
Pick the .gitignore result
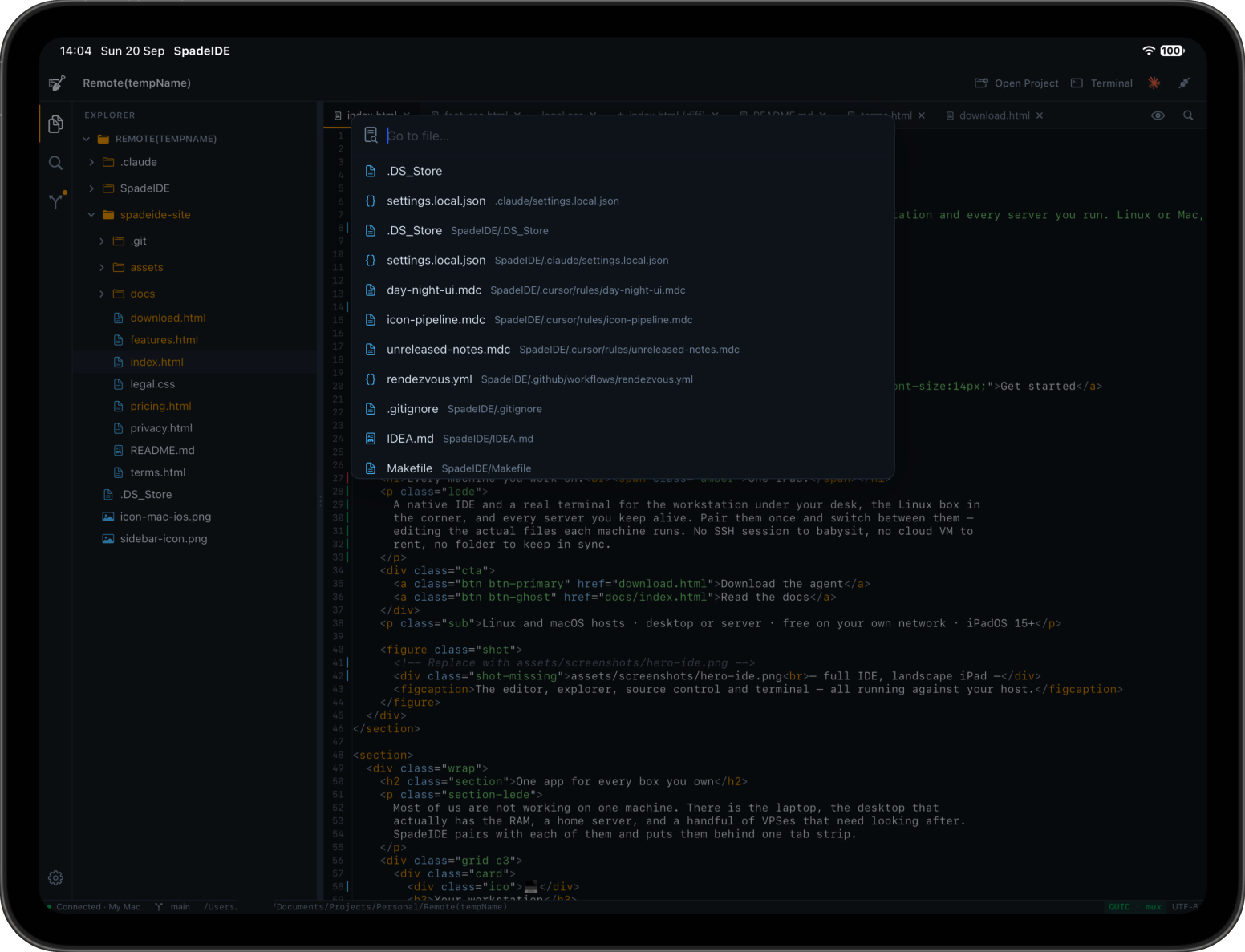(622, 408)
